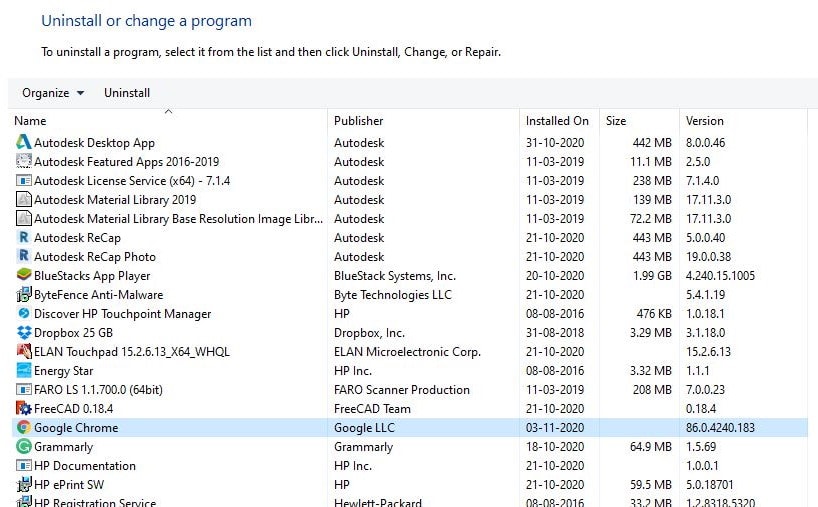Click the BlueStacks App Player icon
Screen dimensions: 818x507
(23, 275)
